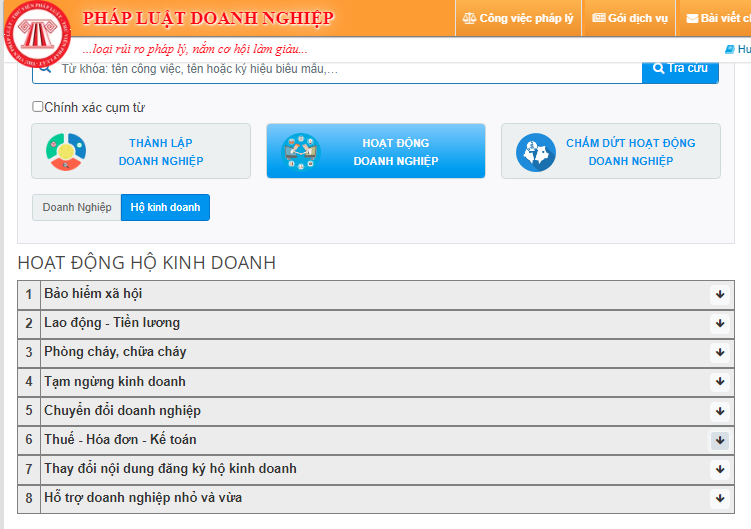Click the Thuế - Hóa đơn - Kế toán text
The height and width of the screenshot is (529, 751).
(120, 439)
